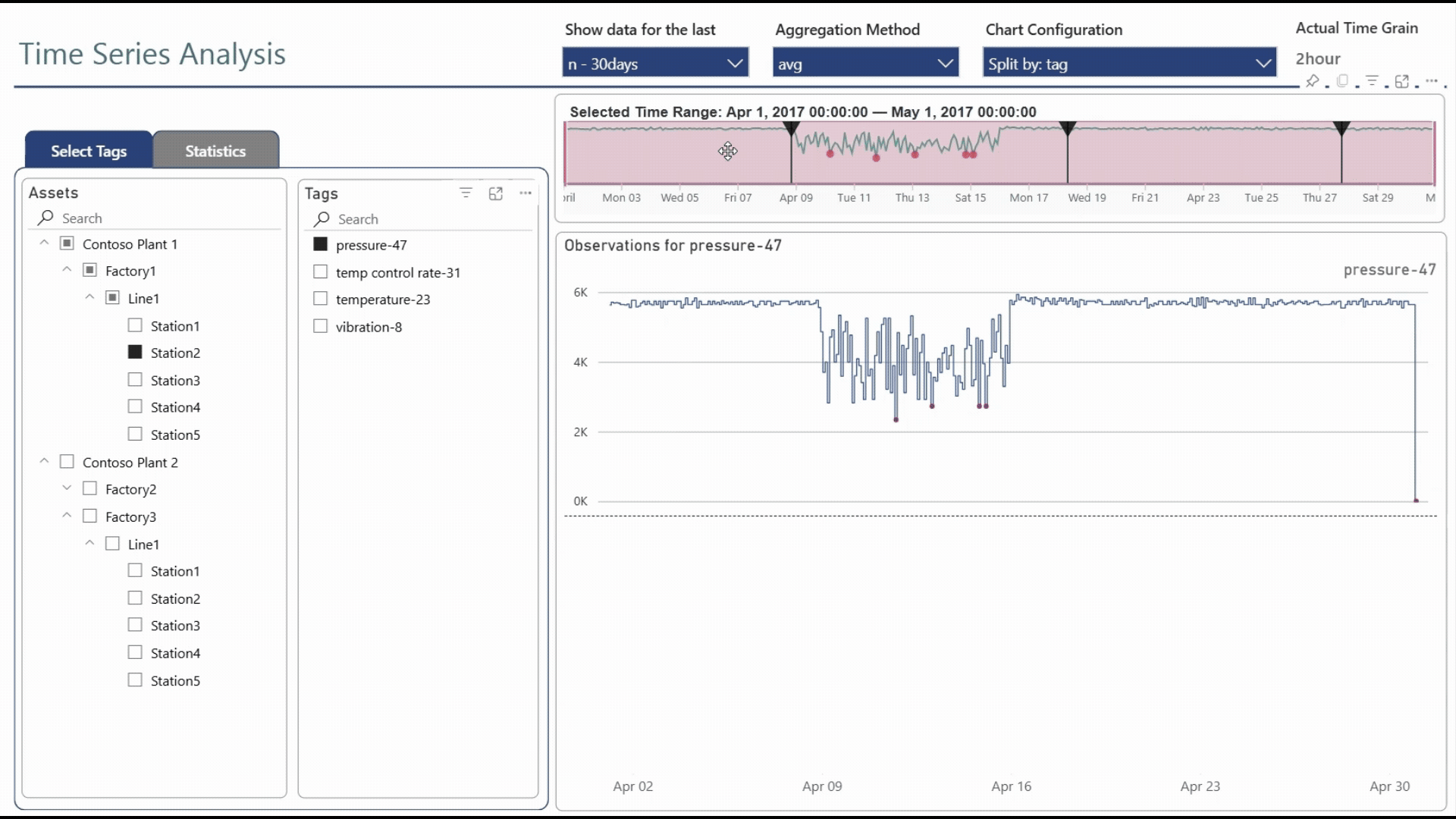Open the Split by: tag dropdown
The image size is (1456, 819).
[1128, 63]
